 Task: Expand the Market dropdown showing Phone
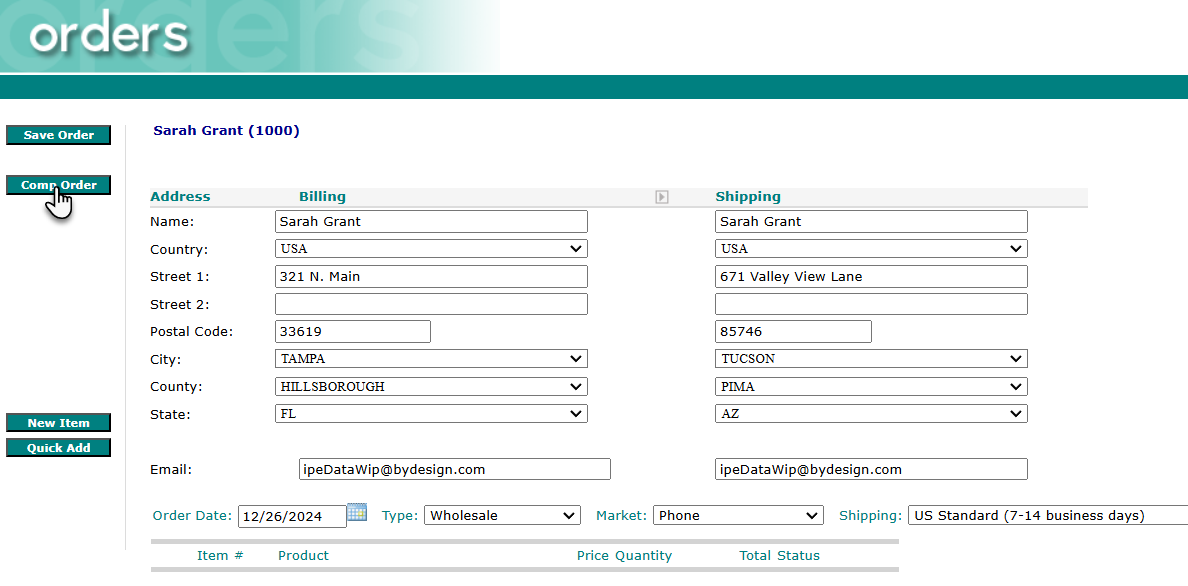[x=738, y=516]
